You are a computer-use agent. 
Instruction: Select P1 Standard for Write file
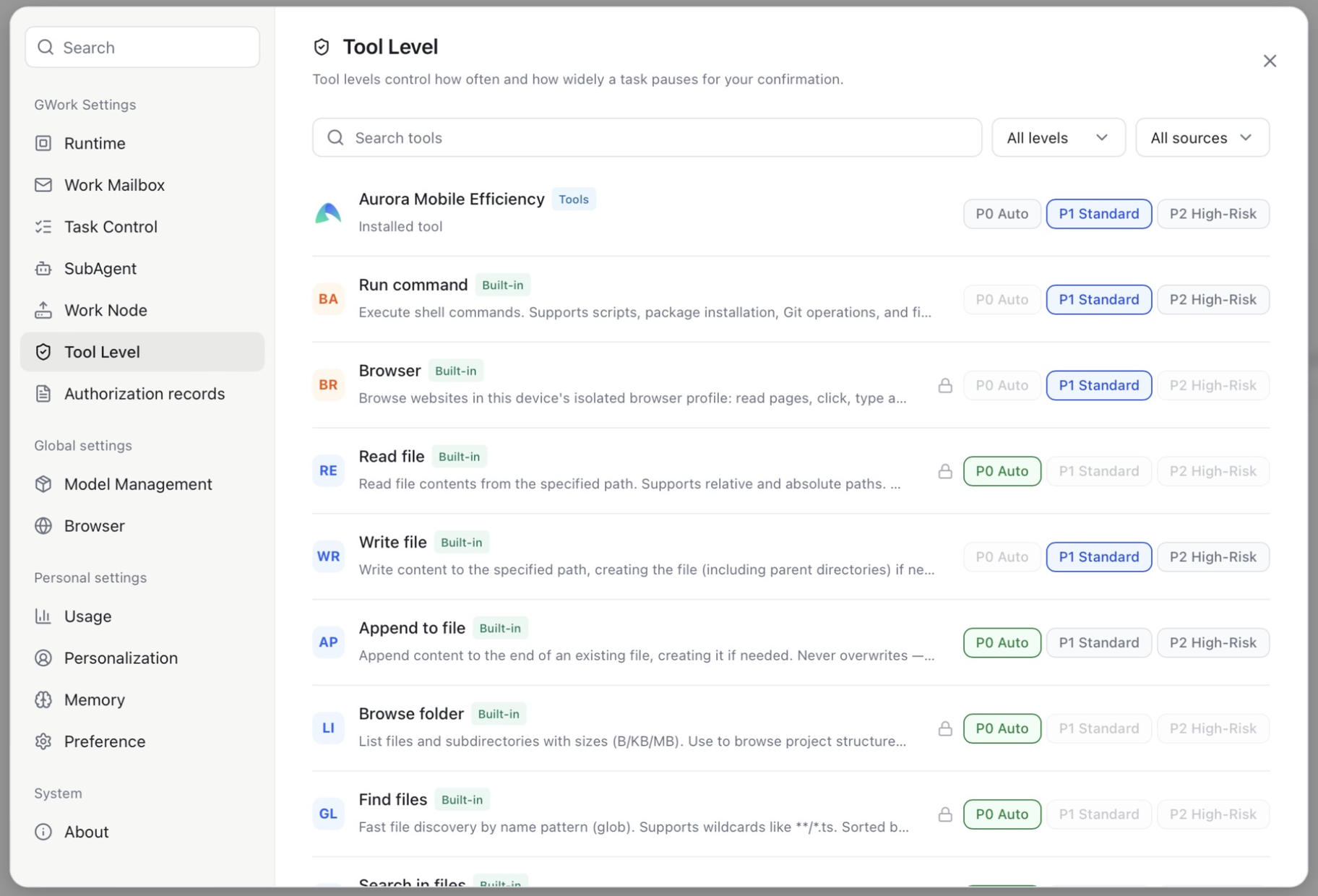1098,556
